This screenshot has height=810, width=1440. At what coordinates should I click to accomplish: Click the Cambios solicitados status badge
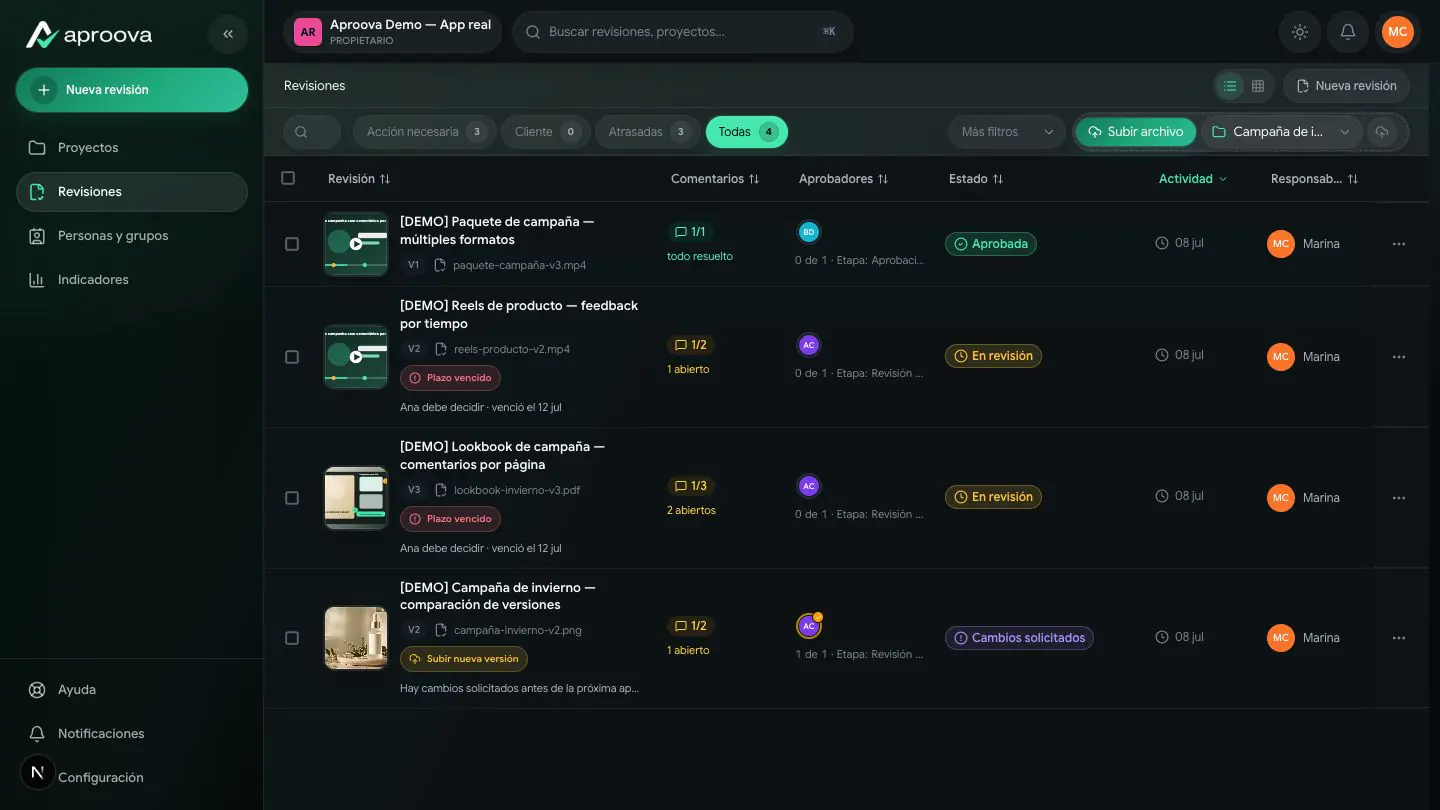(x=1019, y=638)
